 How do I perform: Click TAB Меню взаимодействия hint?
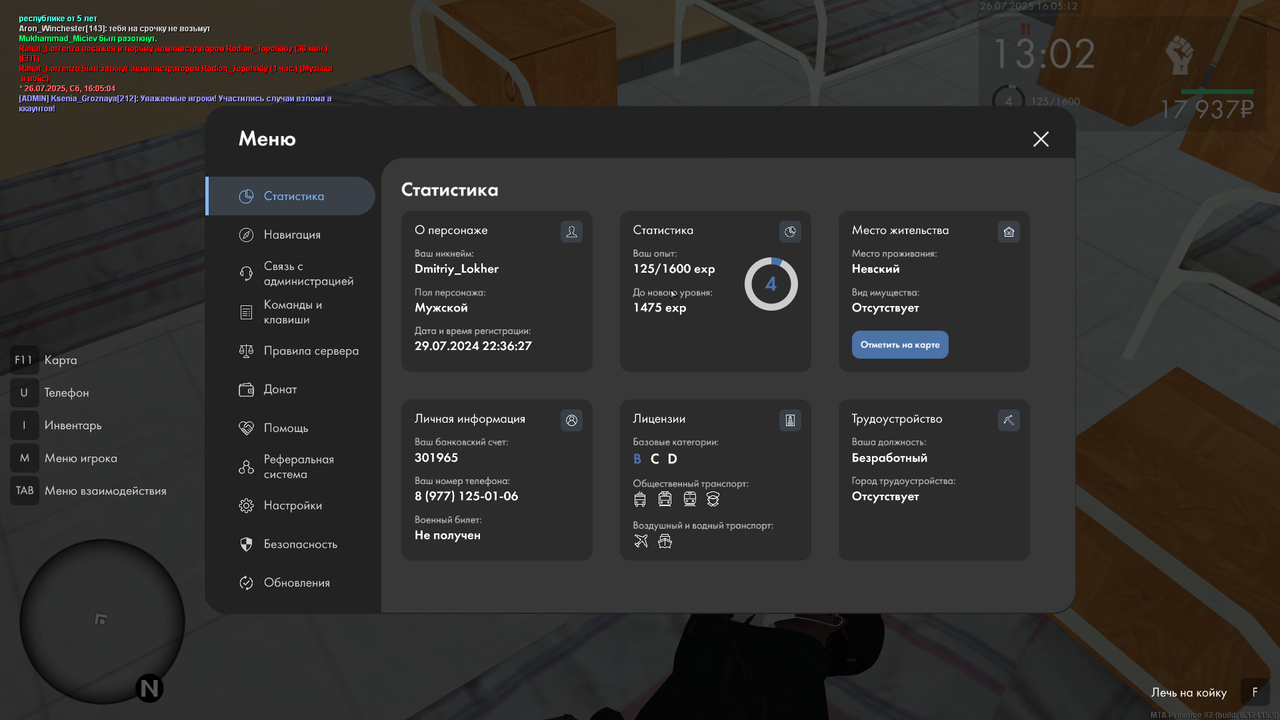coord(88,491)
